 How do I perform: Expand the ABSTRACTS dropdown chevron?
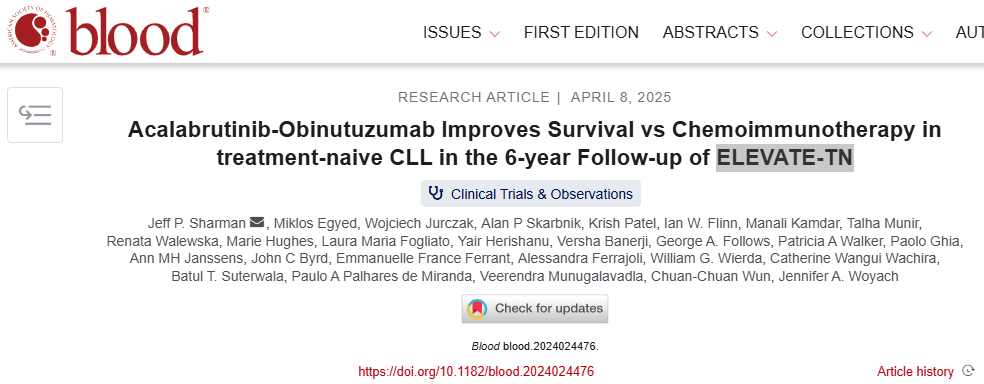coord(772,33)
